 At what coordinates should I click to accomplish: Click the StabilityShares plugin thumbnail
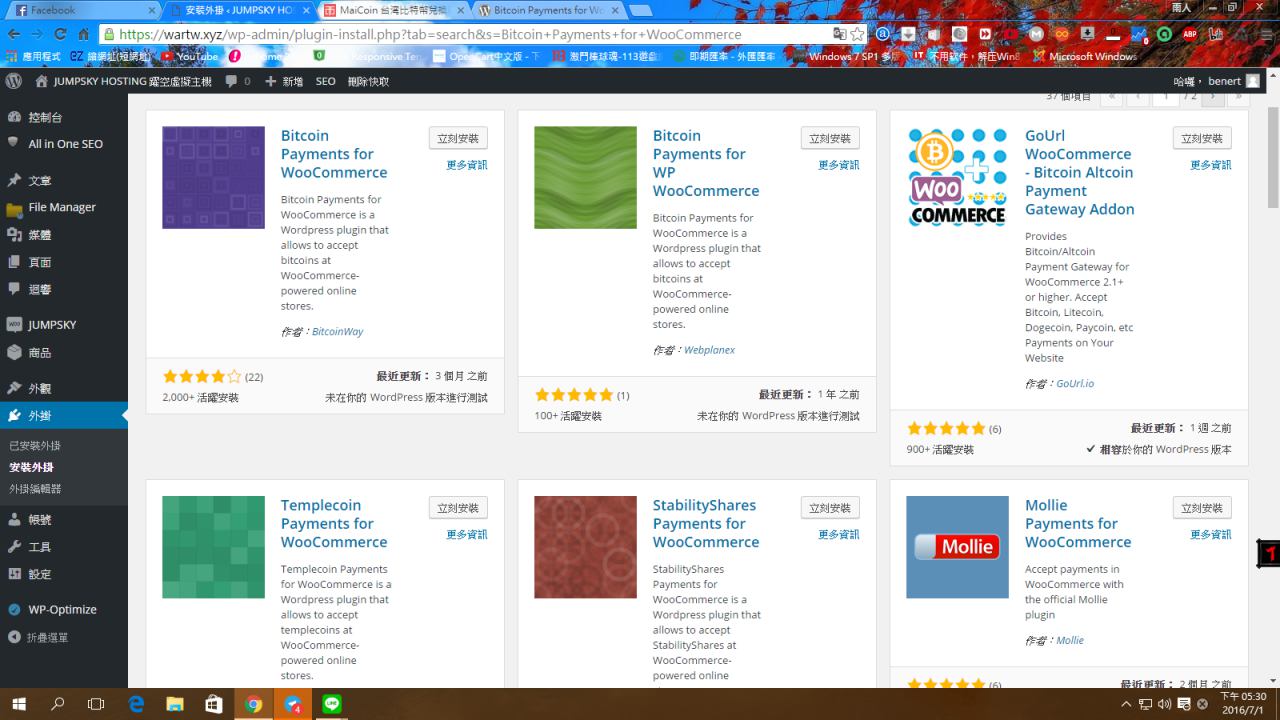[585, 547]
